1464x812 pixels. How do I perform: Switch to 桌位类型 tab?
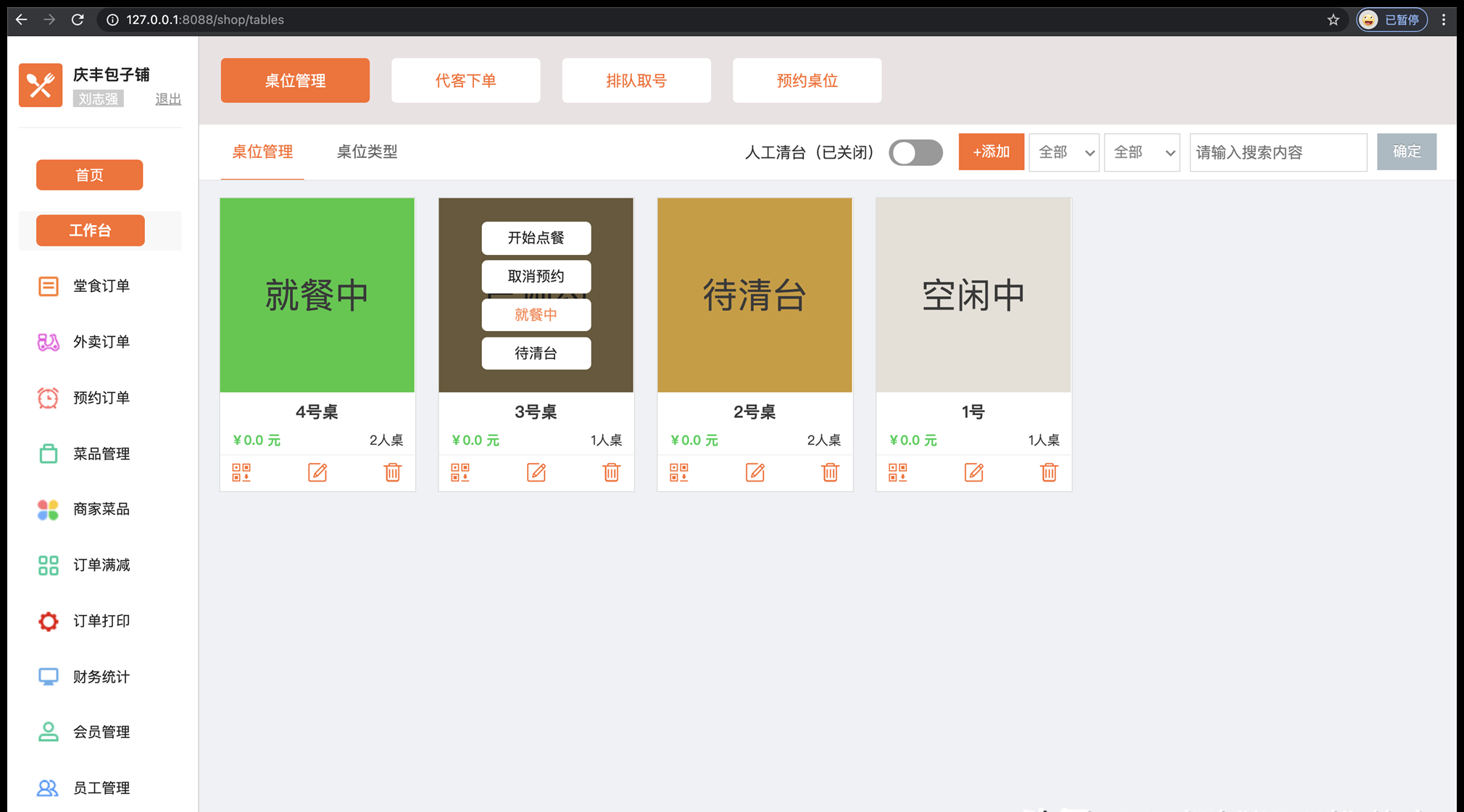[x=367, y=152]
